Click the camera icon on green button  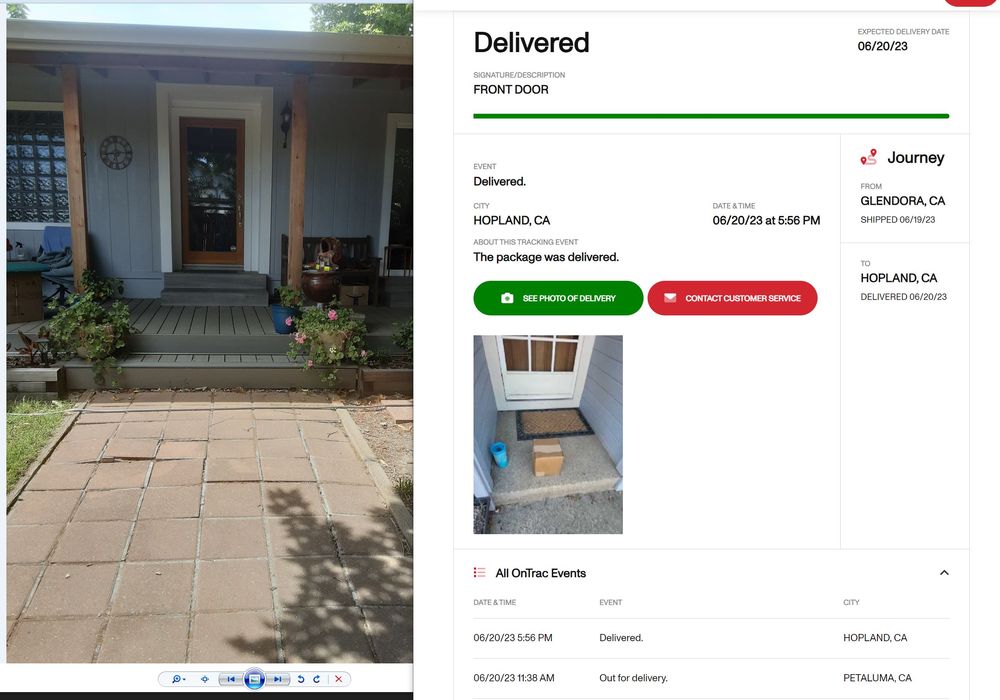507,298
